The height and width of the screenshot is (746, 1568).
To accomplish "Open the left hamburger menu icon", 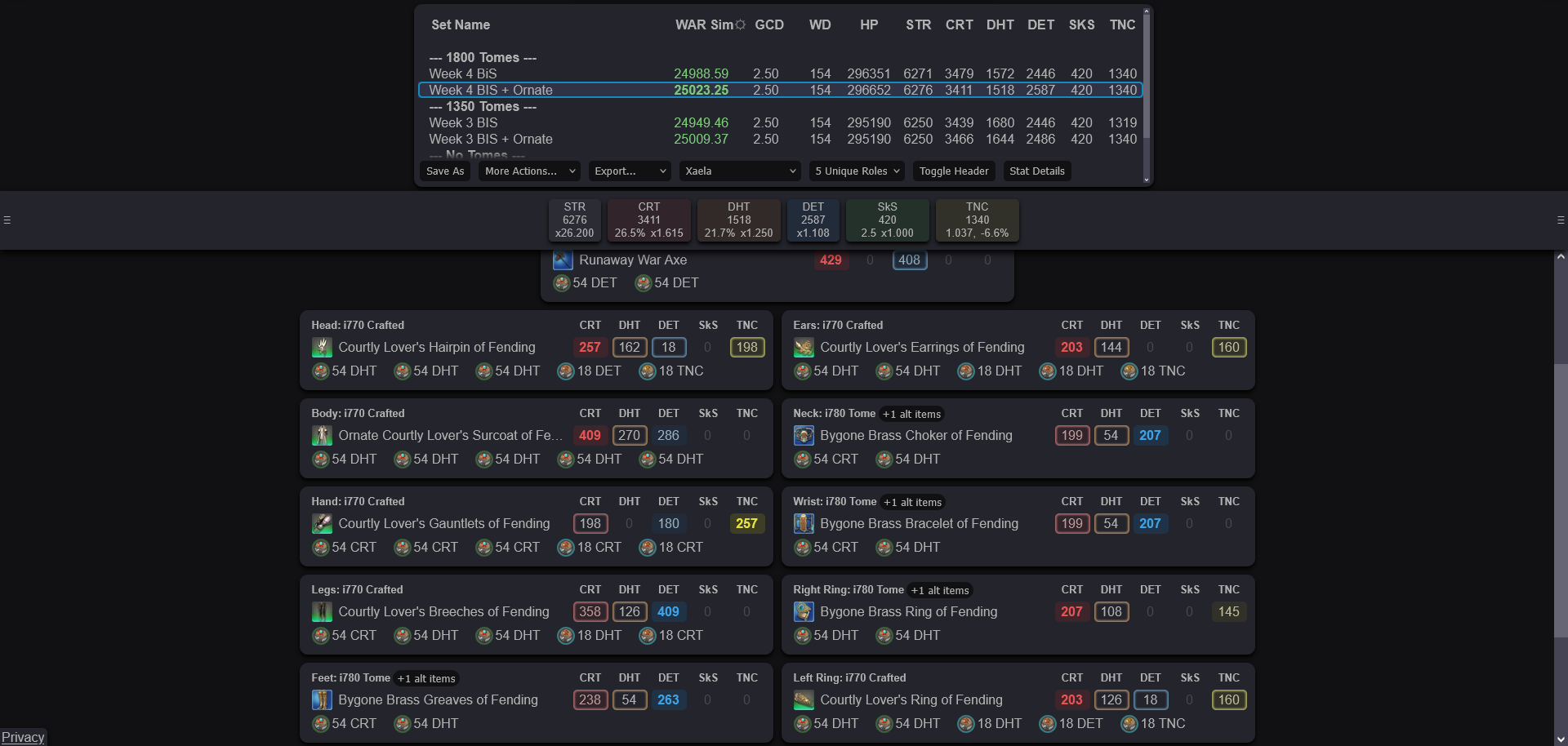I will point(7,220).
